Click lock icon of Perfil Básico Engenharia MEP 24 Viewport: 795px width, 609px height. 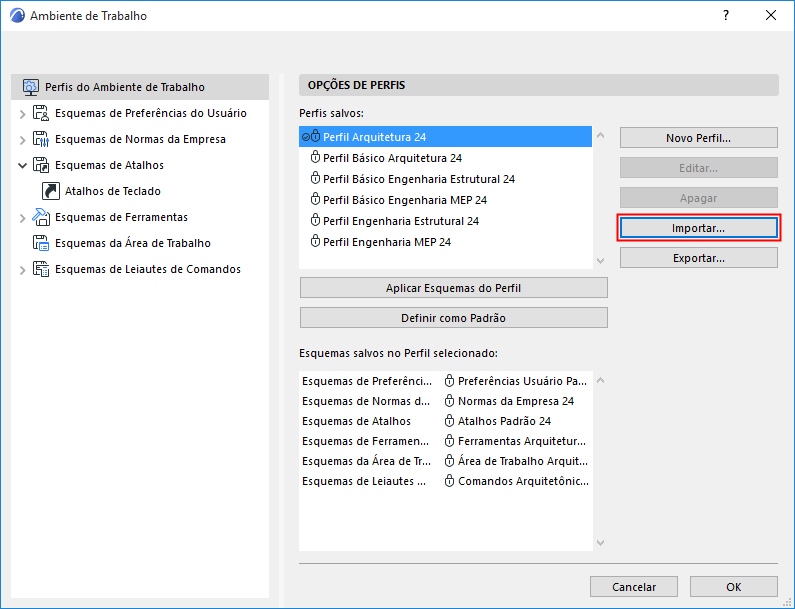click(x=315, y=200)
